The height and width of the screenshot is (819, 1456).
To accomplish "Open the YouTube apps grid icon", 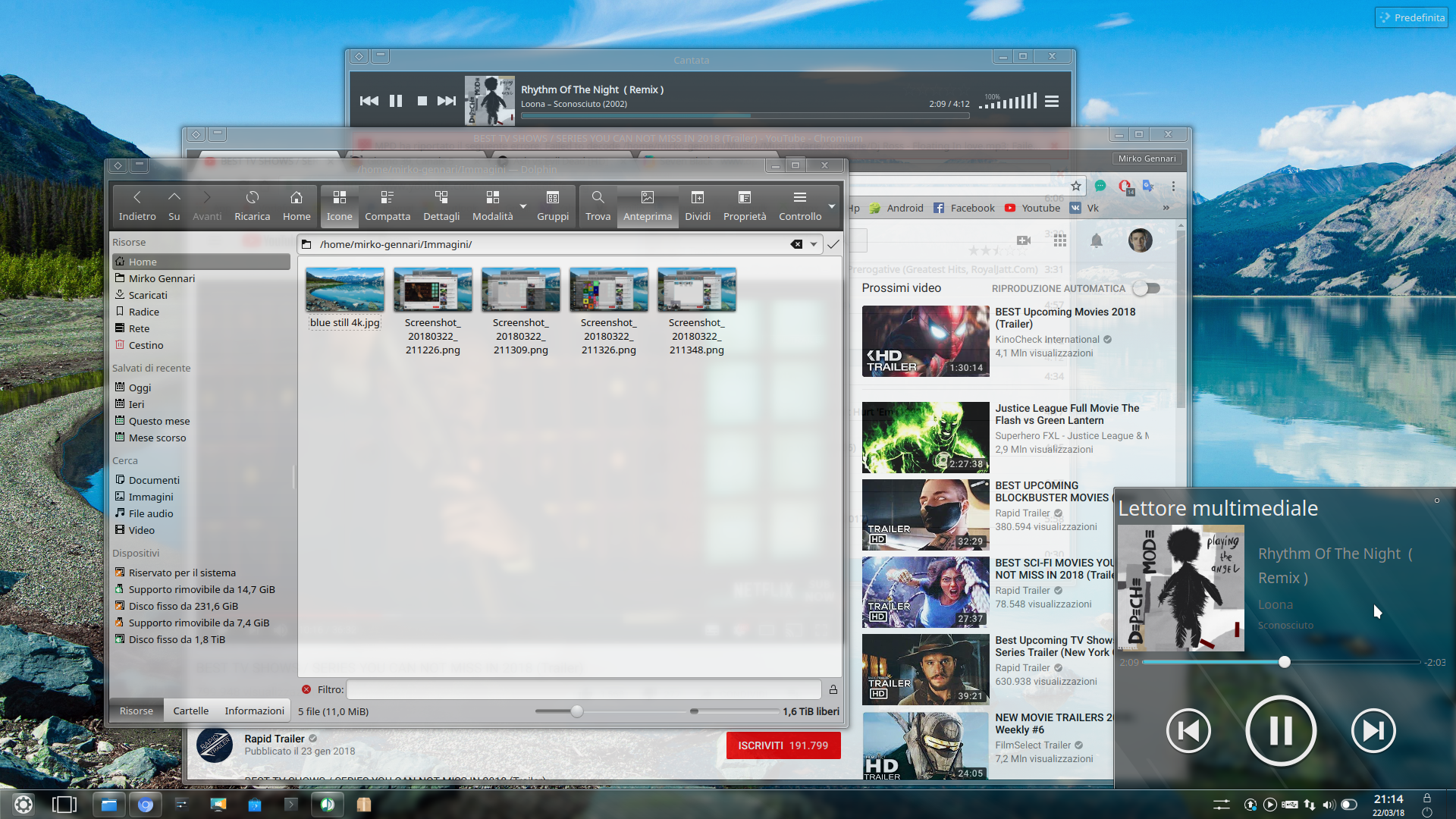I will coord(1060,240).
